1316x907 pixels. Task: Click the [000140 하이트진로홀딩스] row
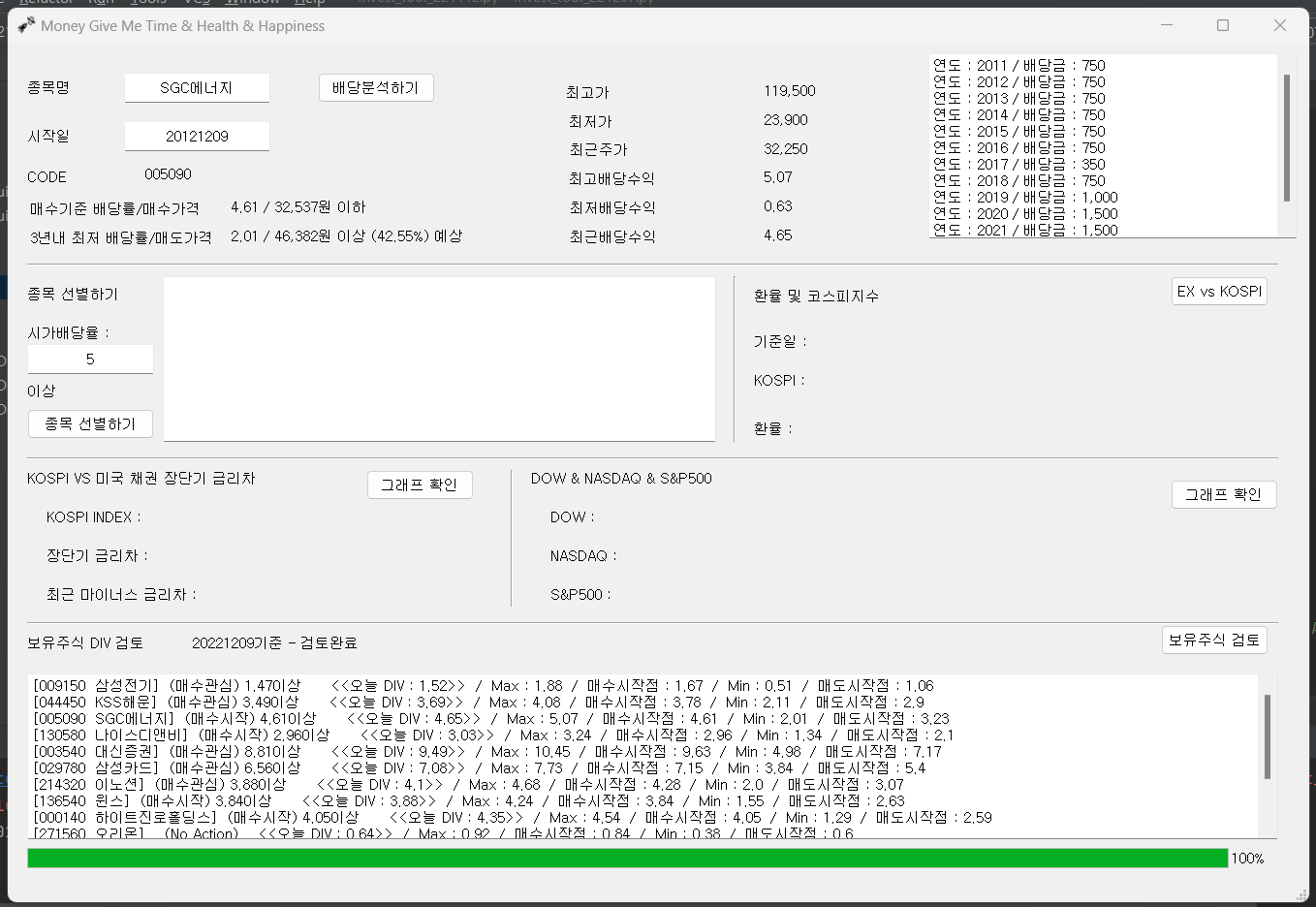[513, 817]
